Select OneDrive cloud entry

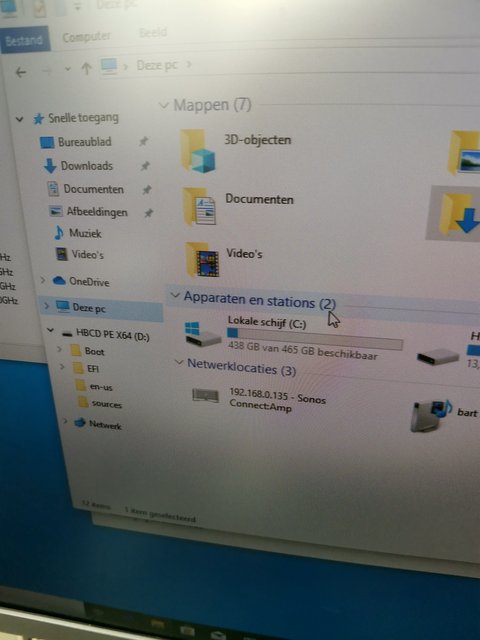coord(81,281)
